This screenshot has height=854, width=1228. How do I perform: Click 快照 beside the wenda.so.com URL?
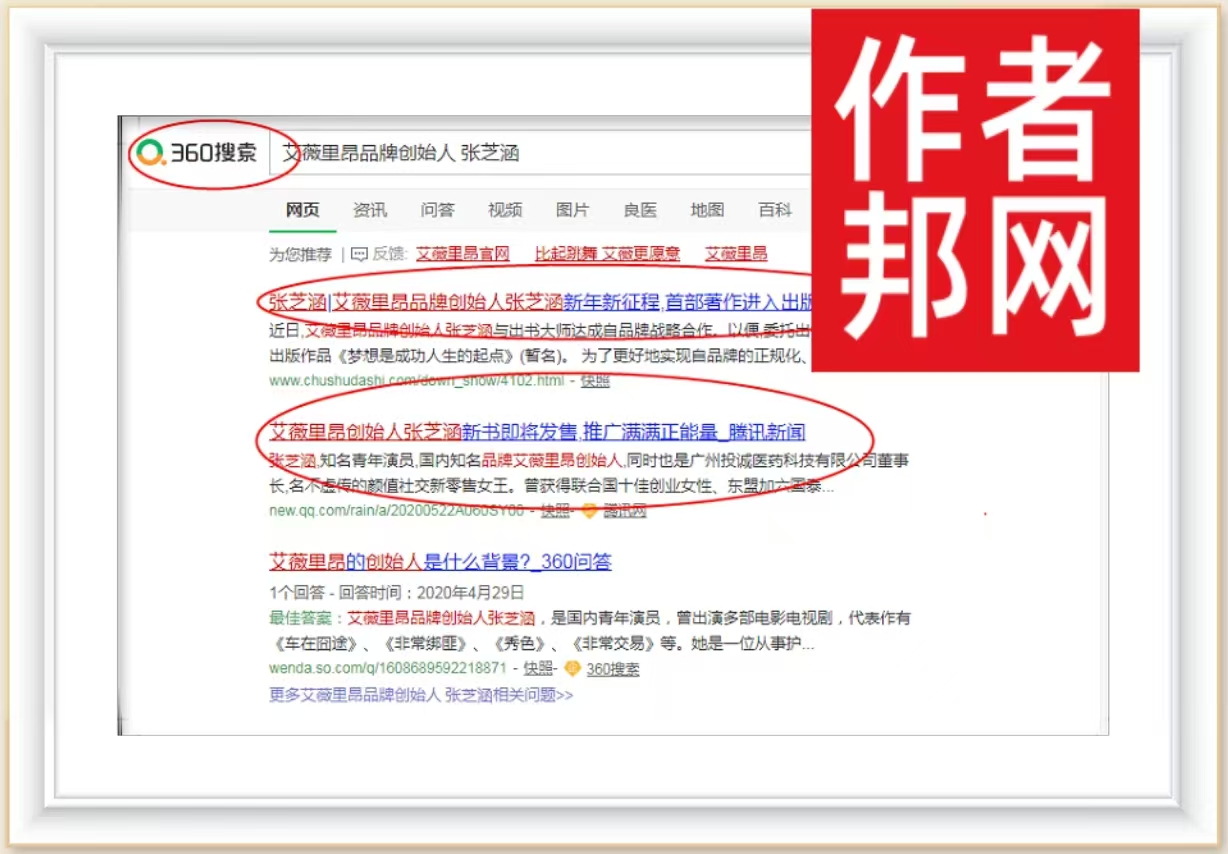pyautogui.click(x=538, y=669)
